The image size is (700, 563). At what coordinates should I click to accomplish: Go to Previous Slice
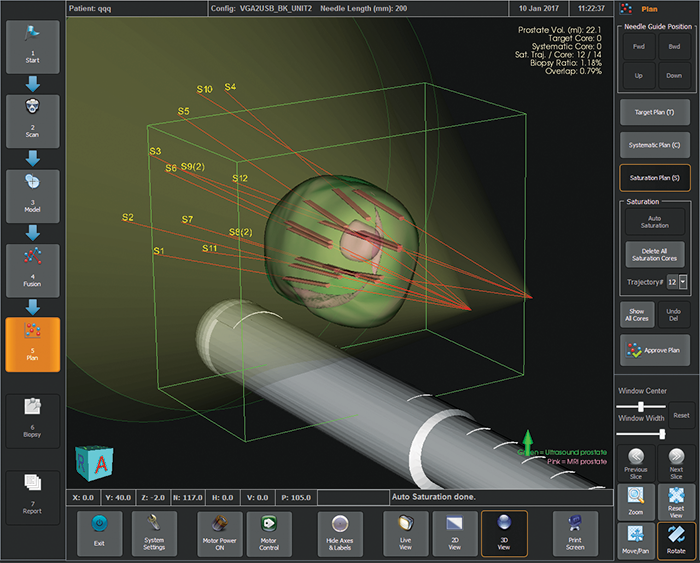click(636, 461)
